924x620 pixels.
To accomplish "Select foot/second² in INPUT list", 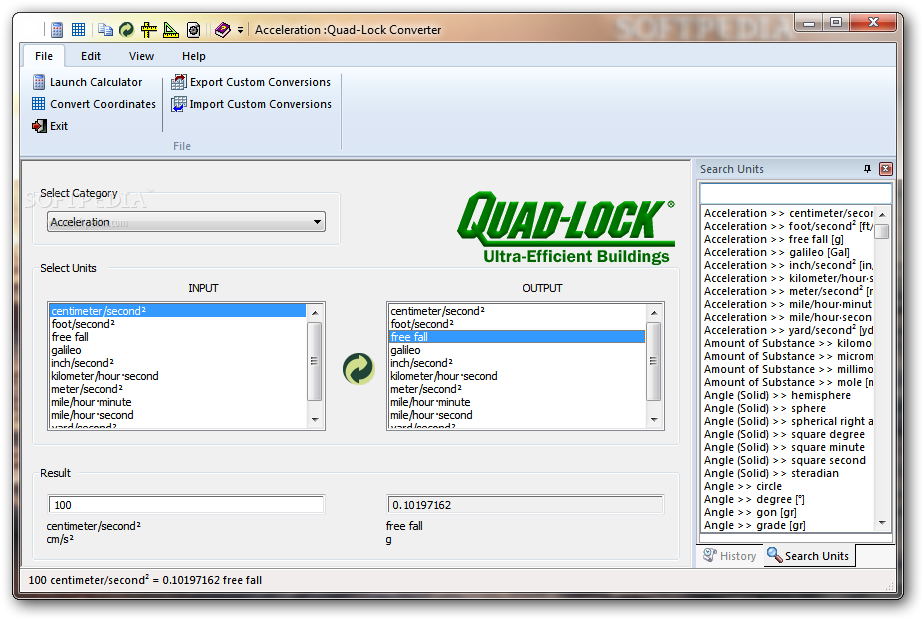I will pyautogui.click(x=177, y=324).
